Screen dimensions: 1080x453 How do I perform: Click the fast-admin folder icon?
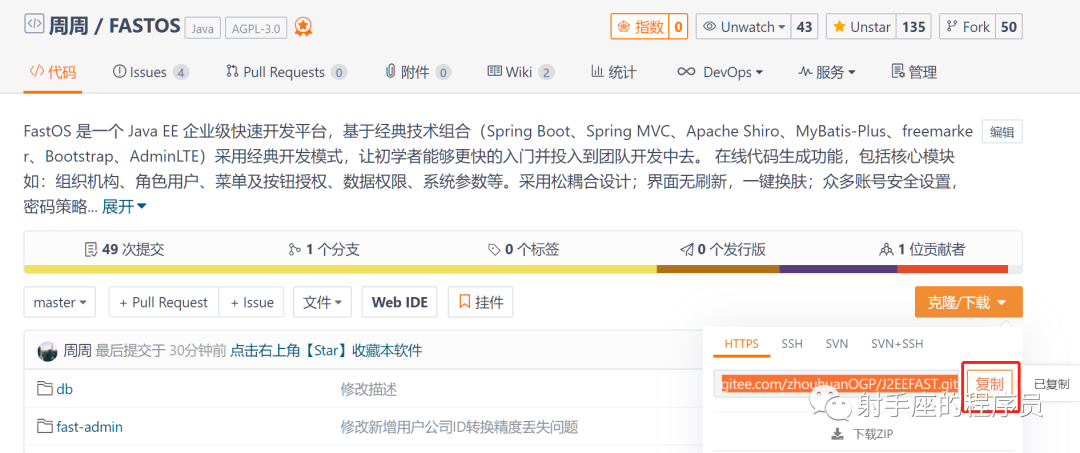45,426
